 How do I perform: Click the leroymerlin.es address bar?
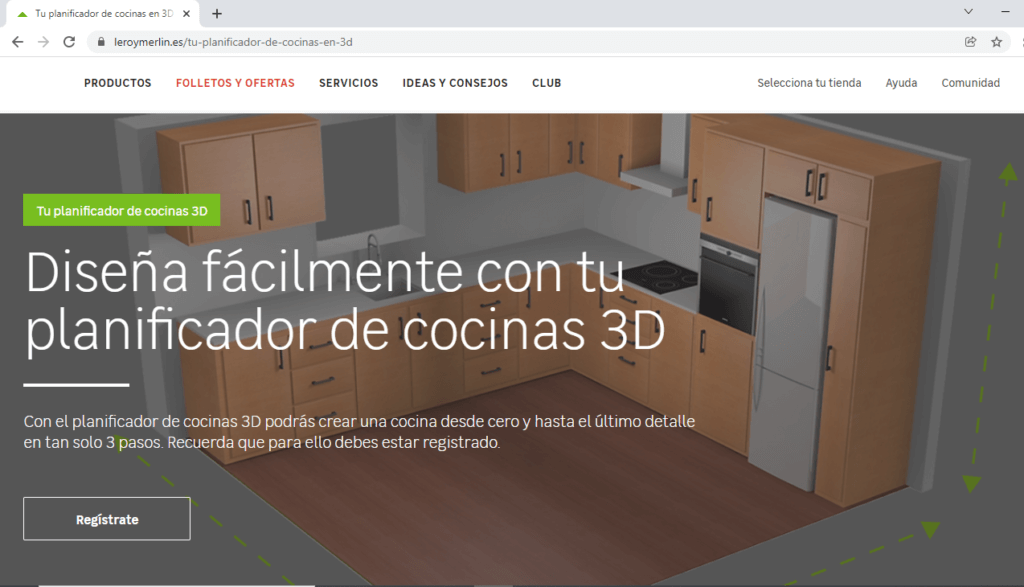click(x=500, y=42)
